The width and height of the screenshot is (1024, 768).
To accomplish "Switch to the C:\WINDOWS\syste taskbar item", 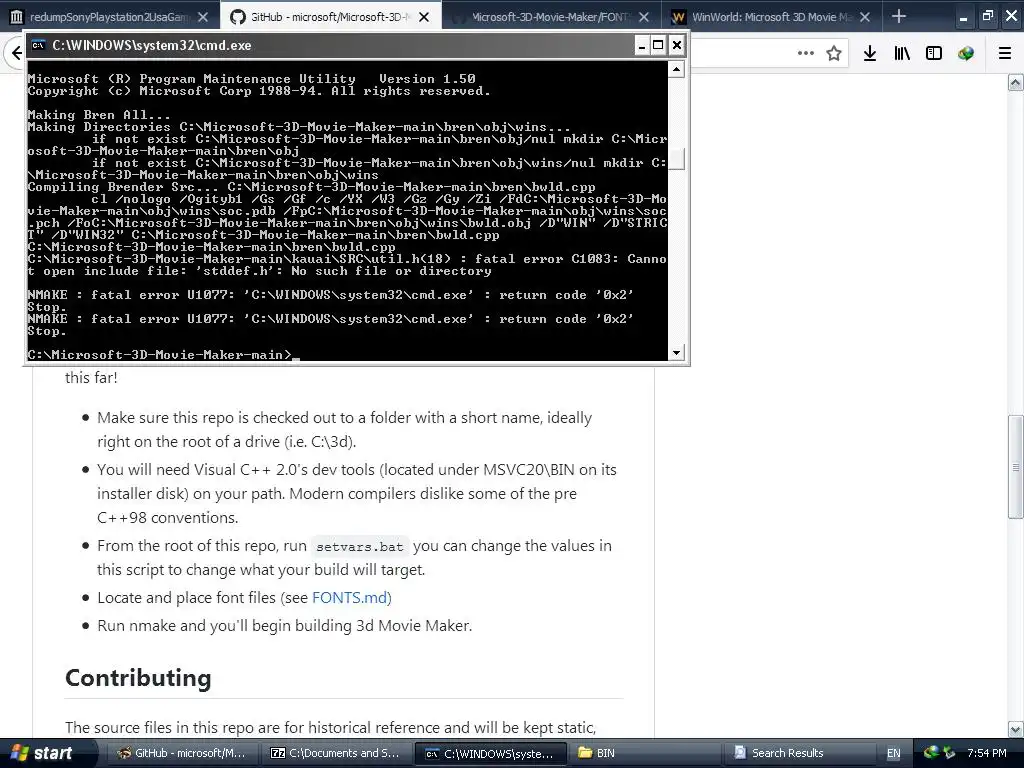I will point(490,753).
